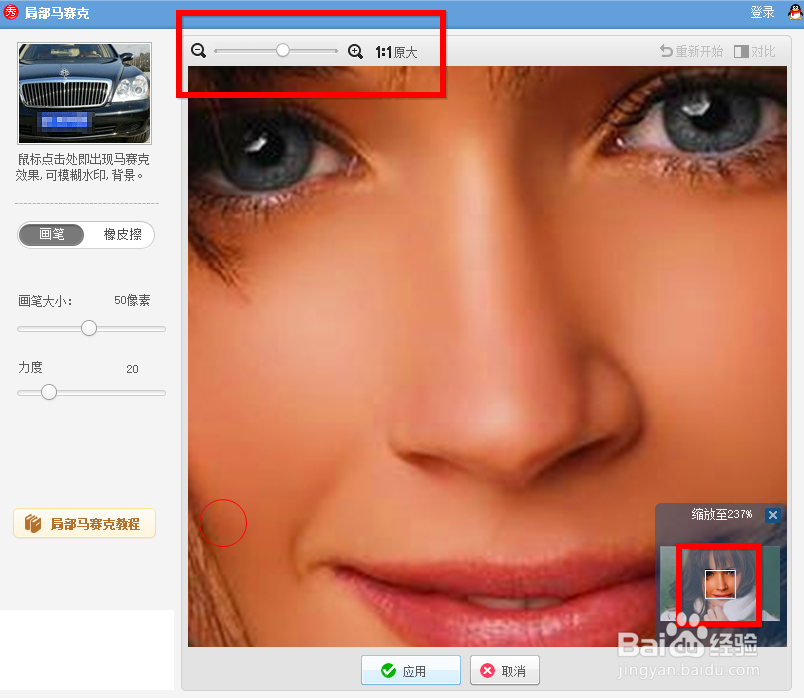Click the zoom in magnifier icon

tap(355, 51)
